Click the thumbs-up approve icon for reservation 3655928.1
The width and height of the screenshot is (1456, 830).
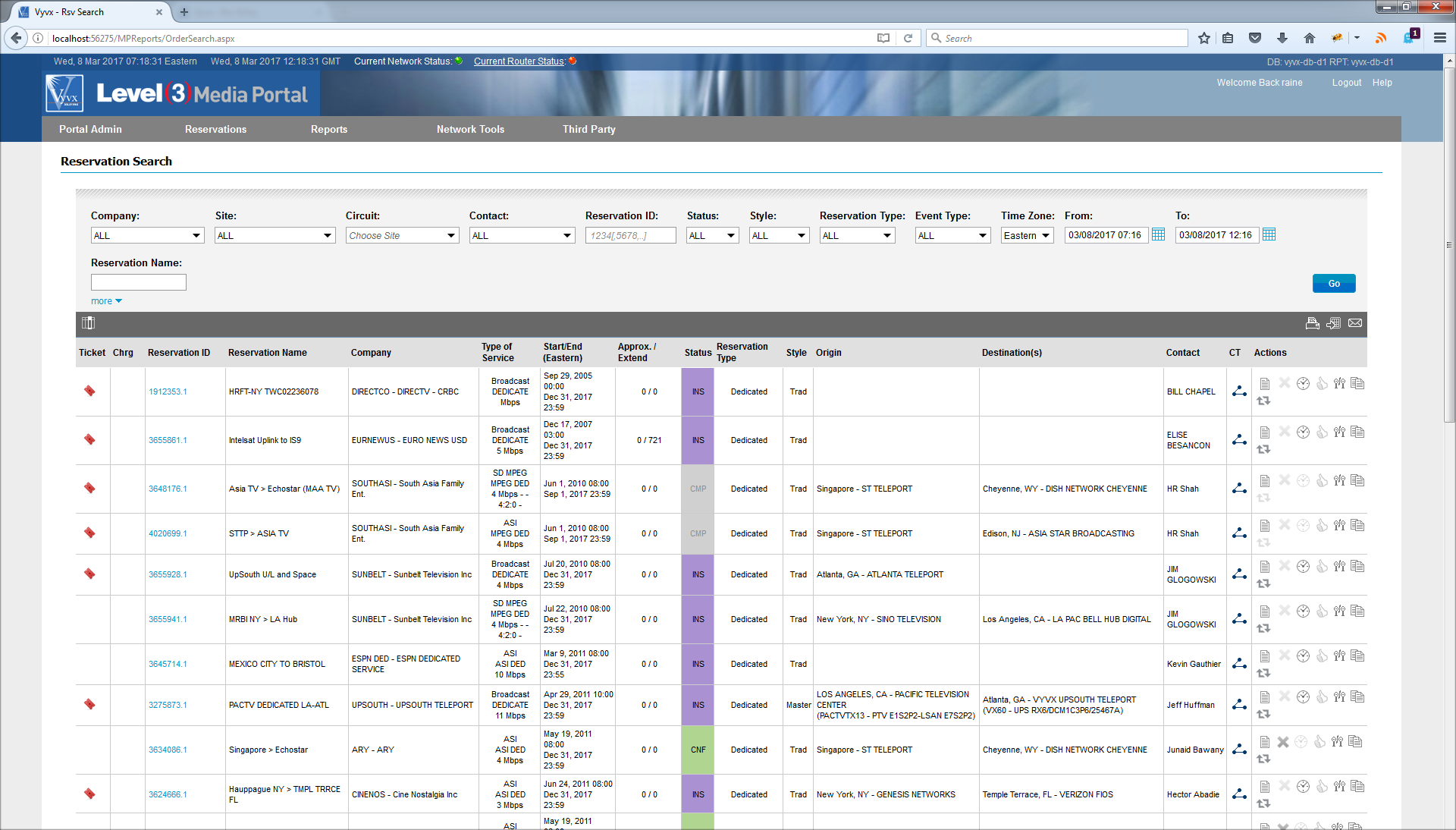1322,567
